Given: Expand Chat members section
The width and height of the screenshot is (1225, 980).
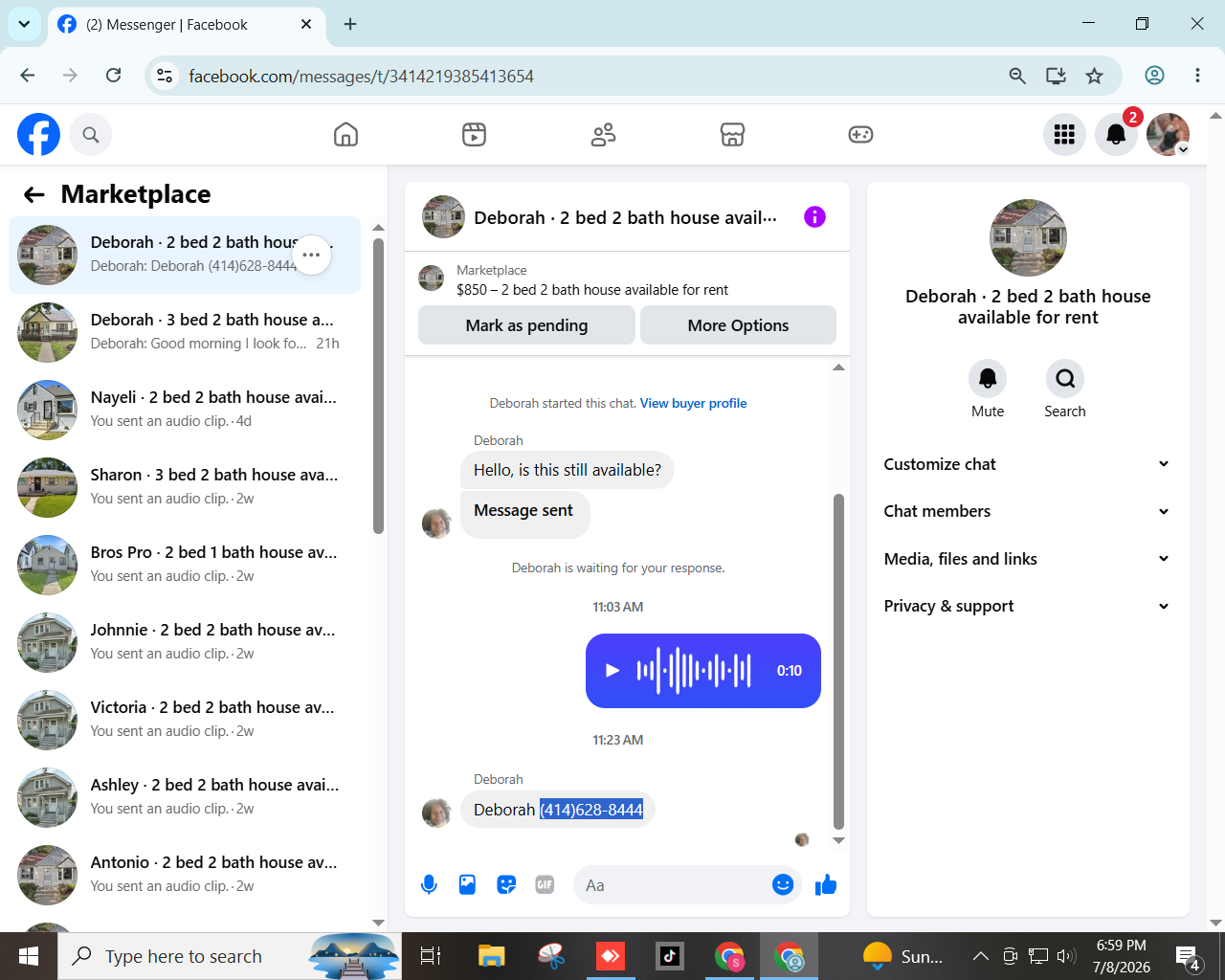Looking at the screenshot, I should pyautogui.click(x=1027, y=511).
